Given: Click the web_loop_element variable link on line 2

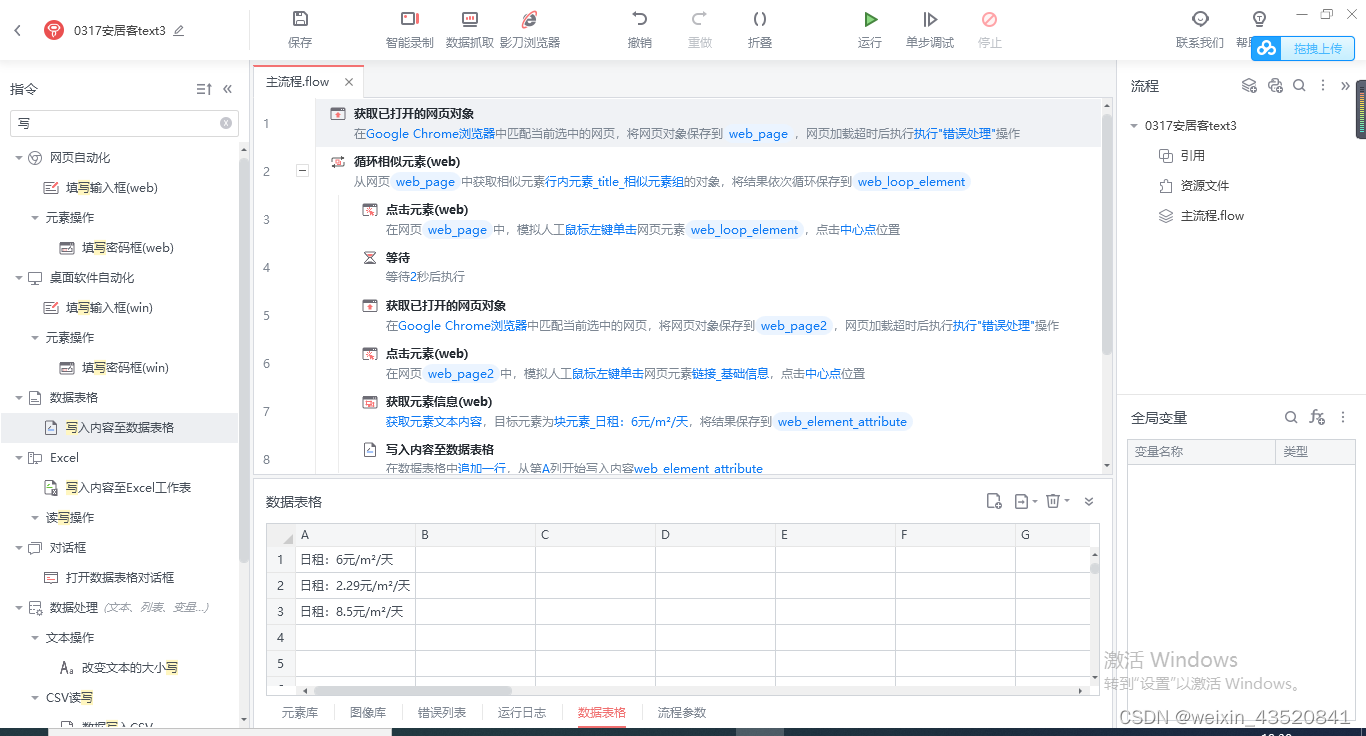Looking at the screenshot, I should (912, 182).
